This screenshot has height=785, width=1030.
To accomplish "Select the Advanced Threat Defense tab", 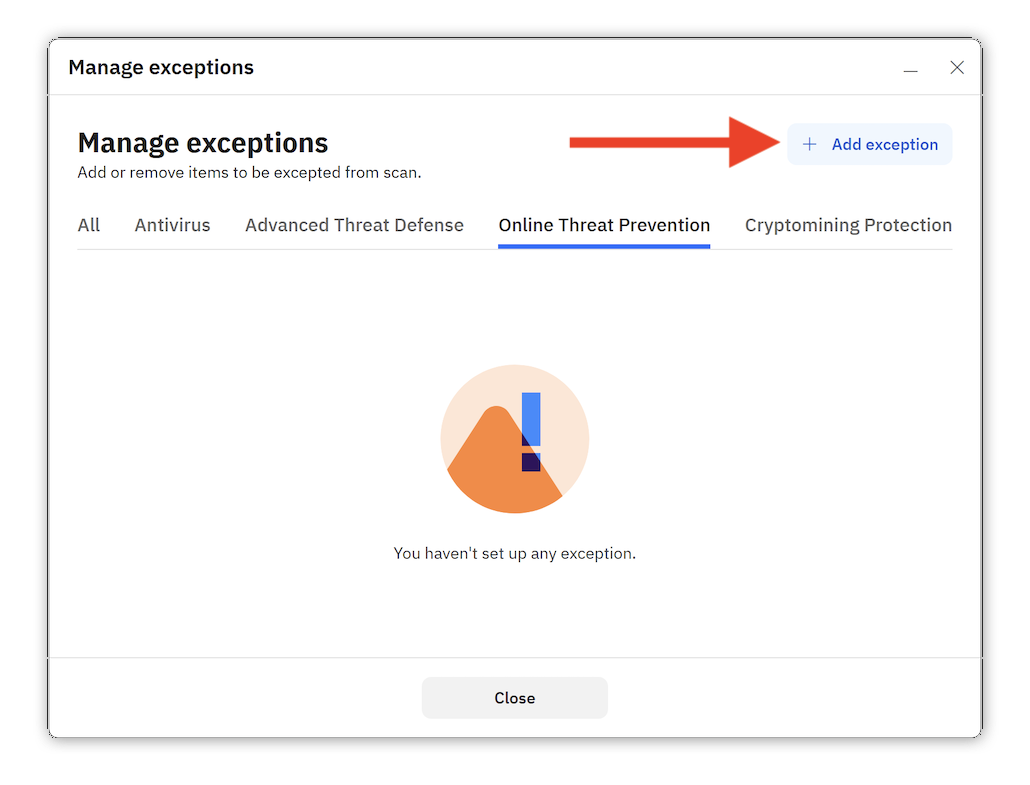I will coord(354,225).
